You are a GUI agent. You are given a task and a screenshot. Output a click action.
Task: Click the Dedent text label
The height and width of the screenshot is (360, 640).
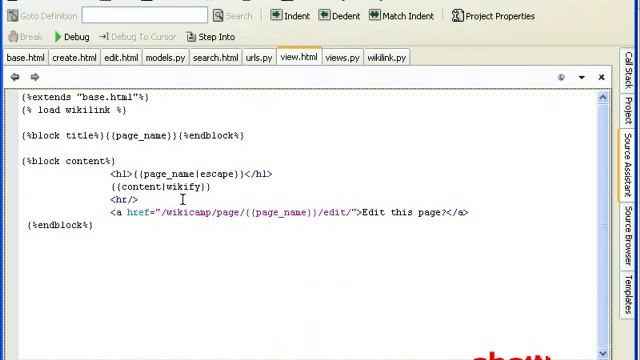click(x=346, y=16)
